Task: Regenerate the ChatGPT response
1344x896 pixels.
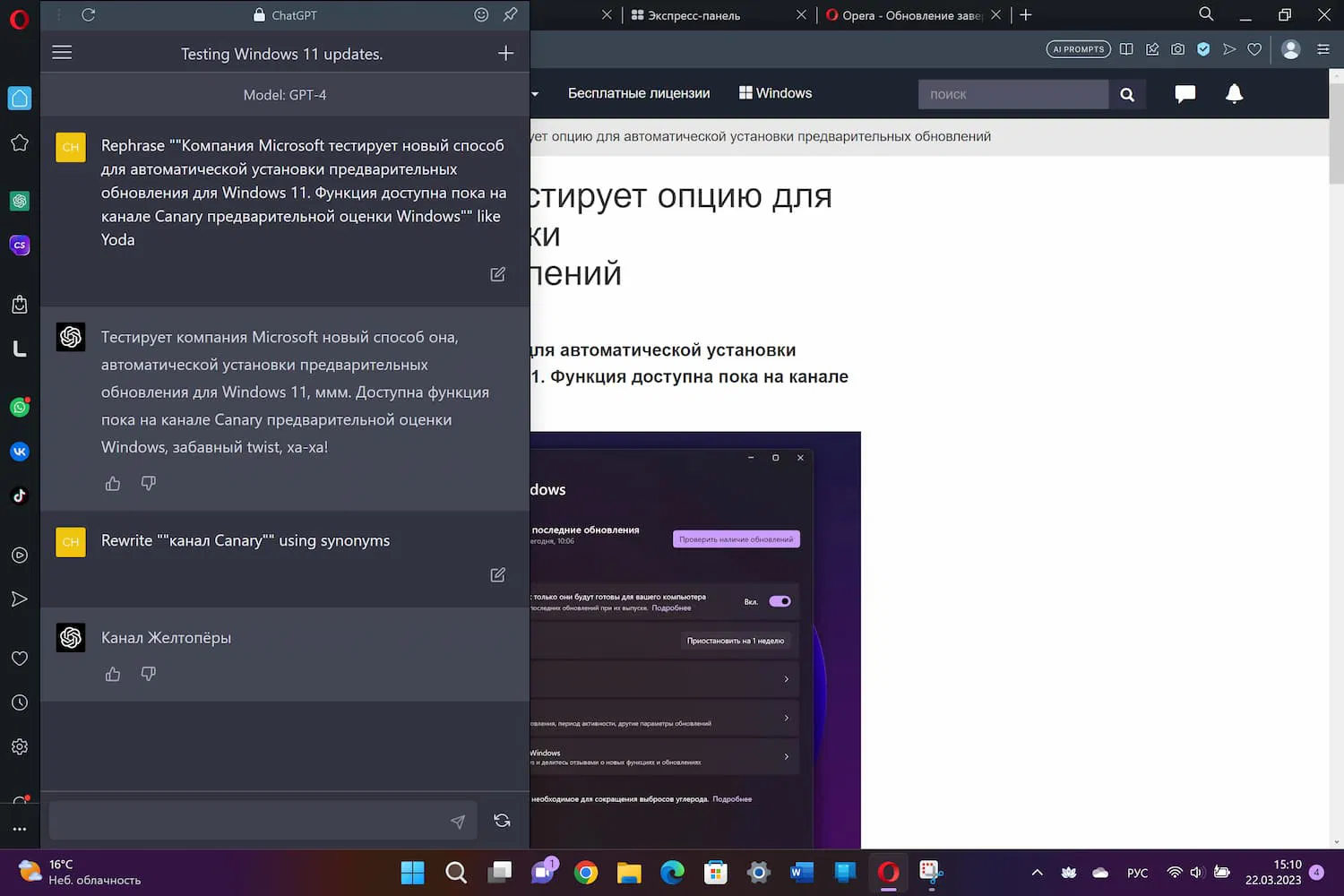Action: click(x=502, y=821)
